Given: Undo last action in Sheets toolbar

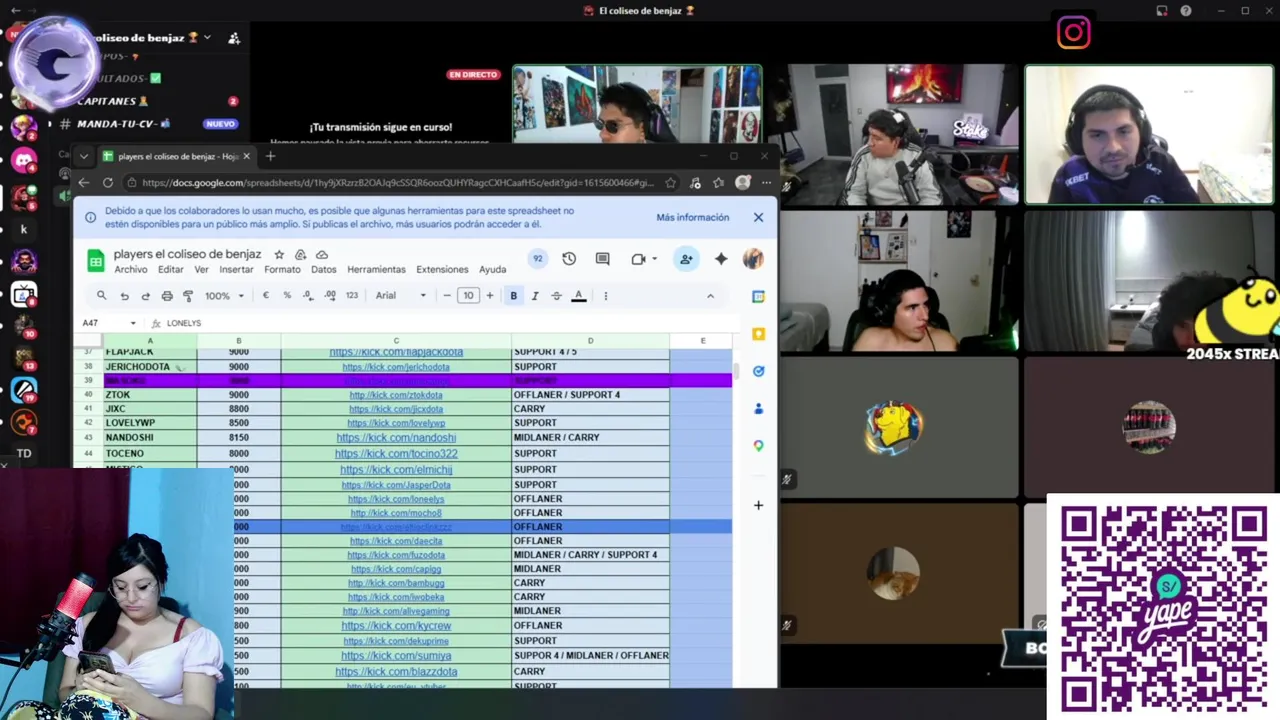Looking at the screenshot, I should [124, 296].
